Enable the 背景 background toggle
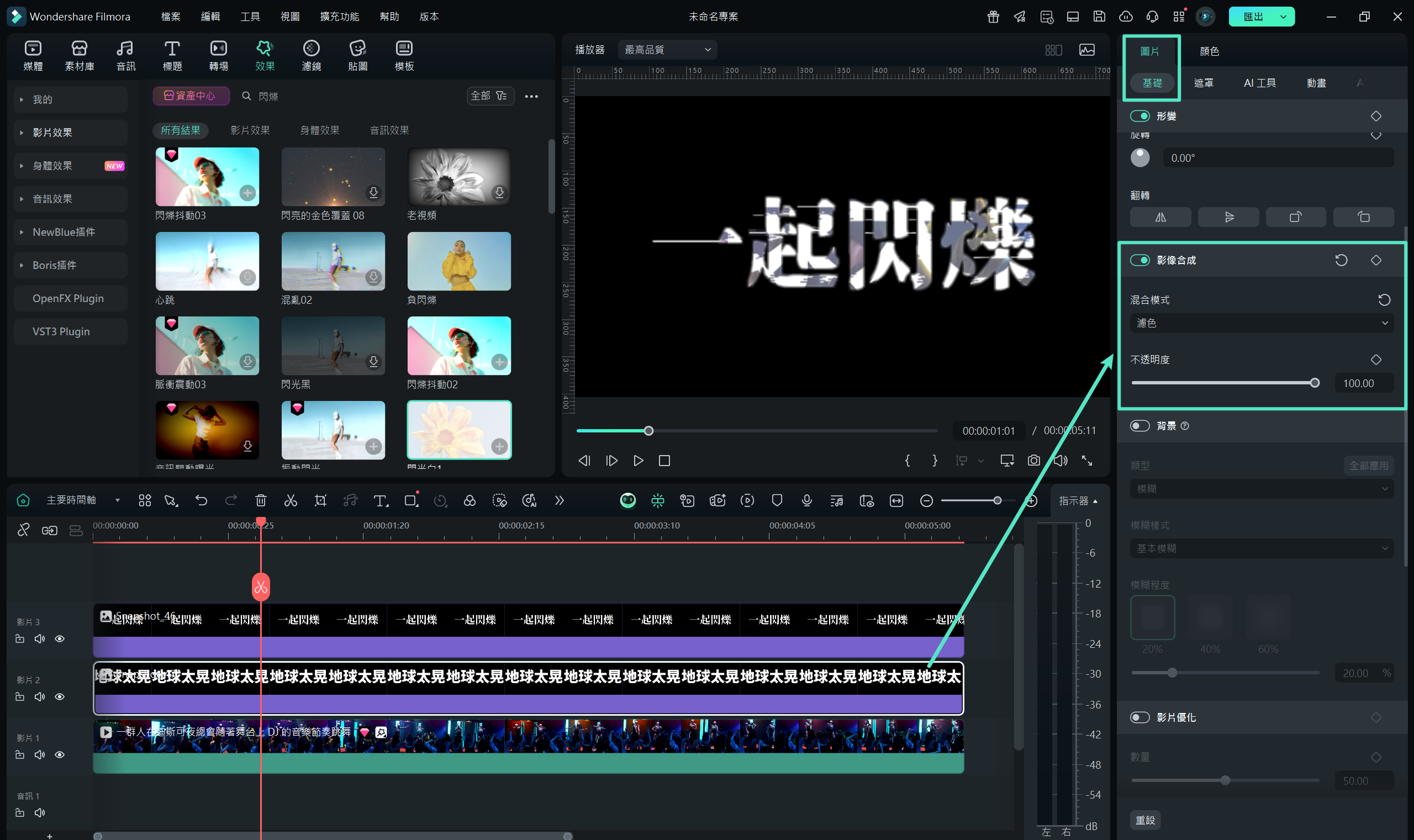This screenshot has width=1414, height=840. 1140,426
